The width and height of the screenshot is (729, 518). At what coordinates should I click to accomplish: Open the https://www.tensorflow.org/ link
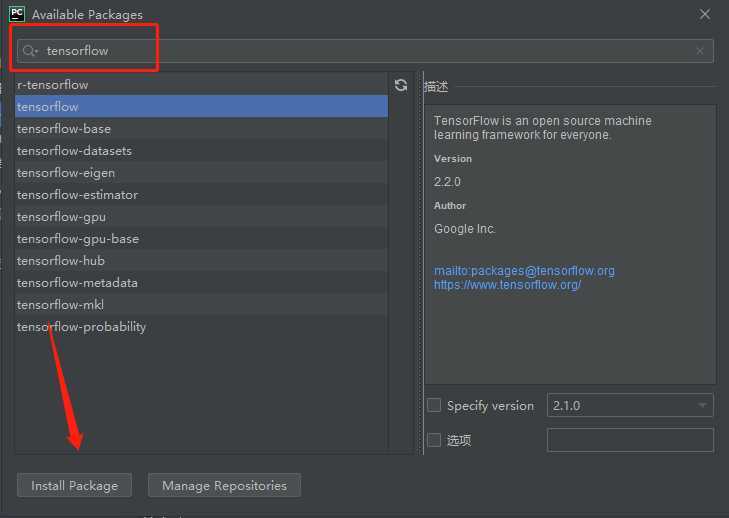(507, 285)
